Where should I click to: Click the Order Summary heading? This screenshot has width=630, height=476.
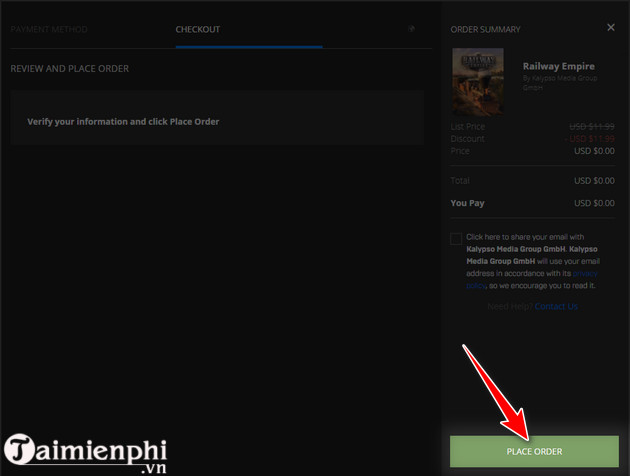[486, 29]
